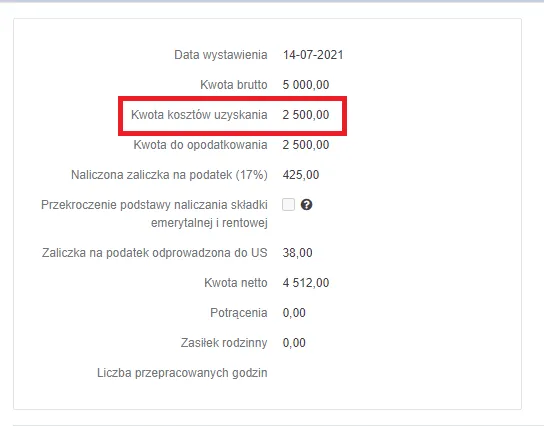Click the Kwota do opodatkowania label

201,145
